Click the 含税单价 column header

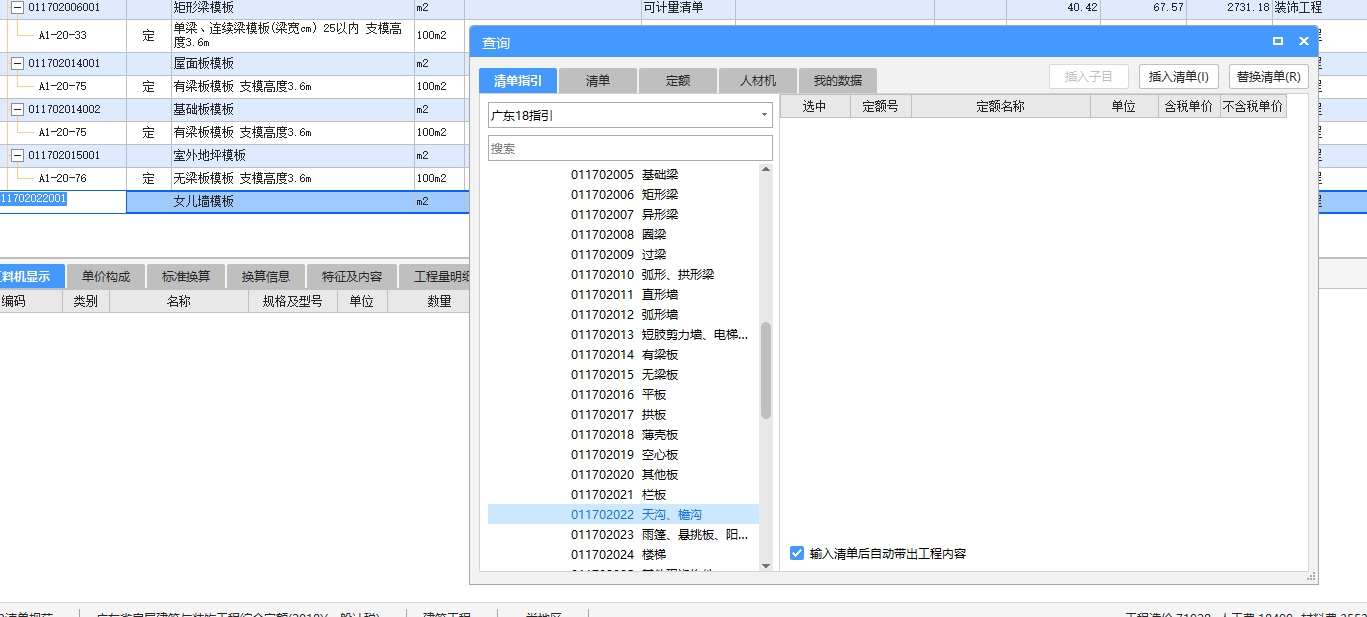pyautogui.click(x=1189, y=106)
